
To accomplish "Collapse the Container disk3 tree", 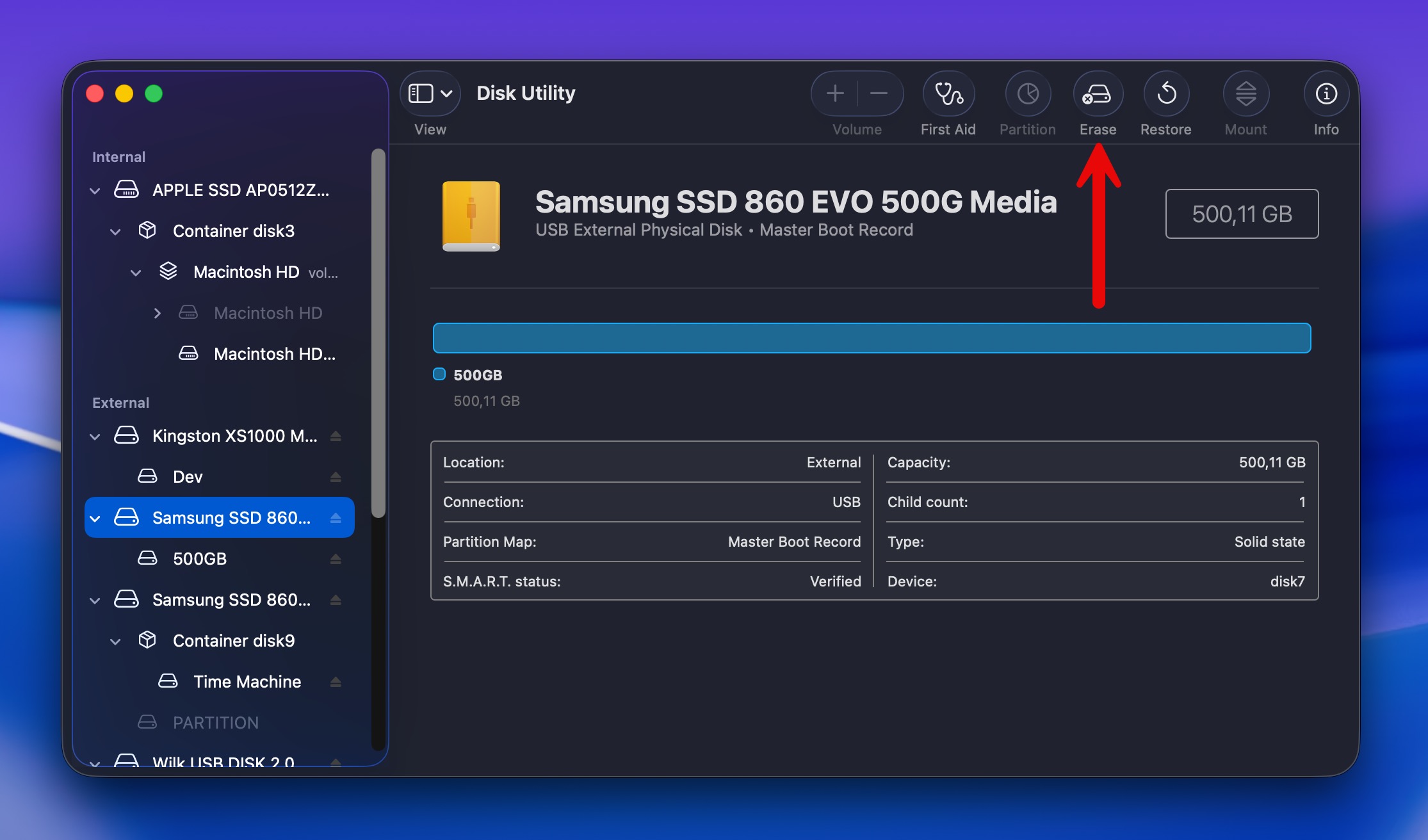I will pos(115,231).
